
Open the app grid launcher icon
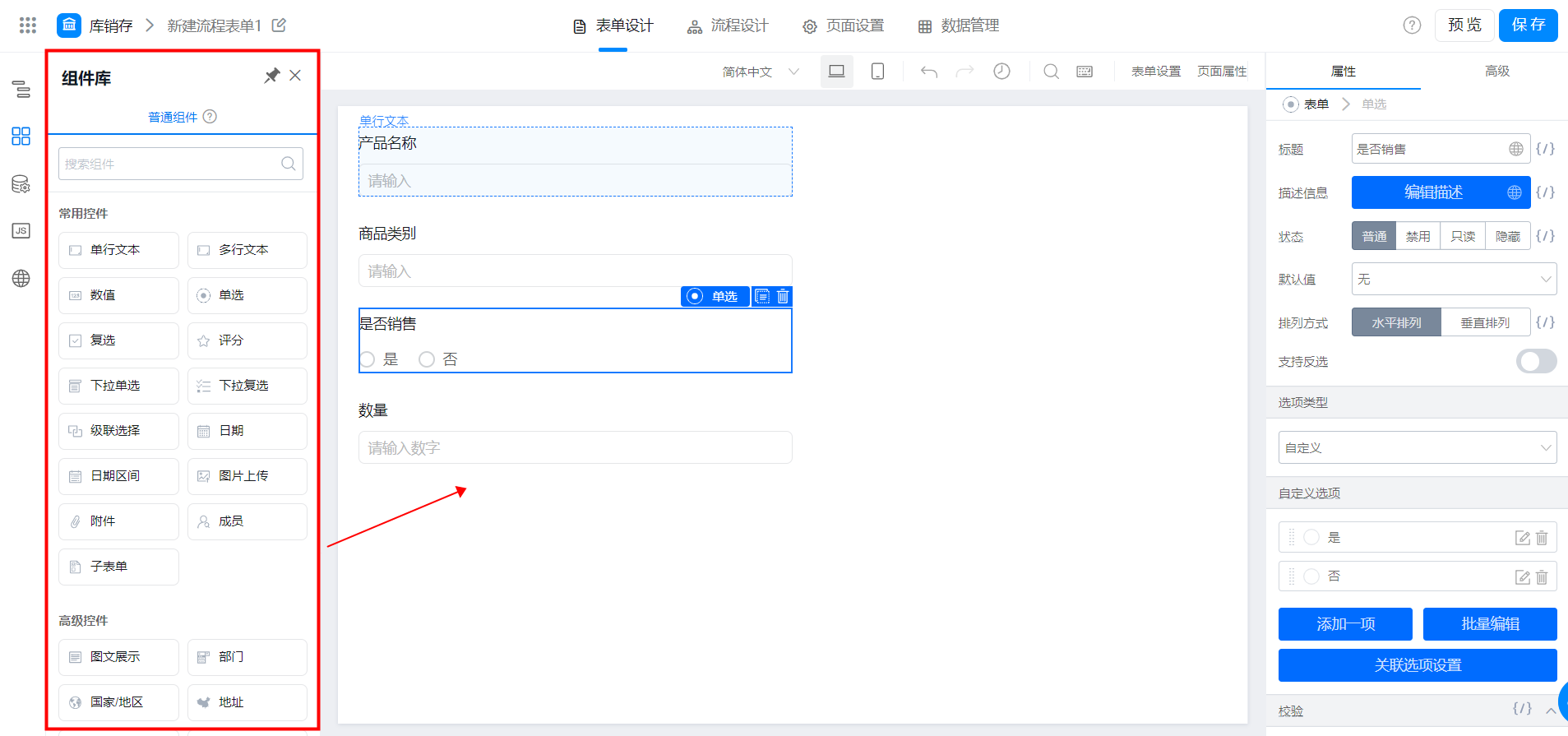click(x=28, y=25)
